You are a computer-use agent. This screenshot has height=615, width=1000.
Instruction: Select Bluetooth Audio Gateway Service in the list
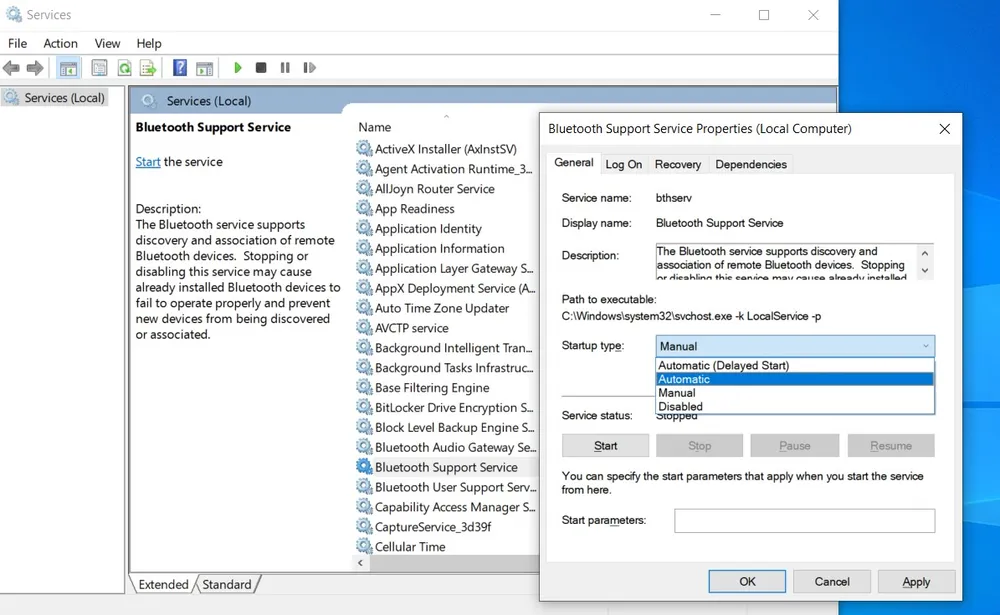point(454,448)
